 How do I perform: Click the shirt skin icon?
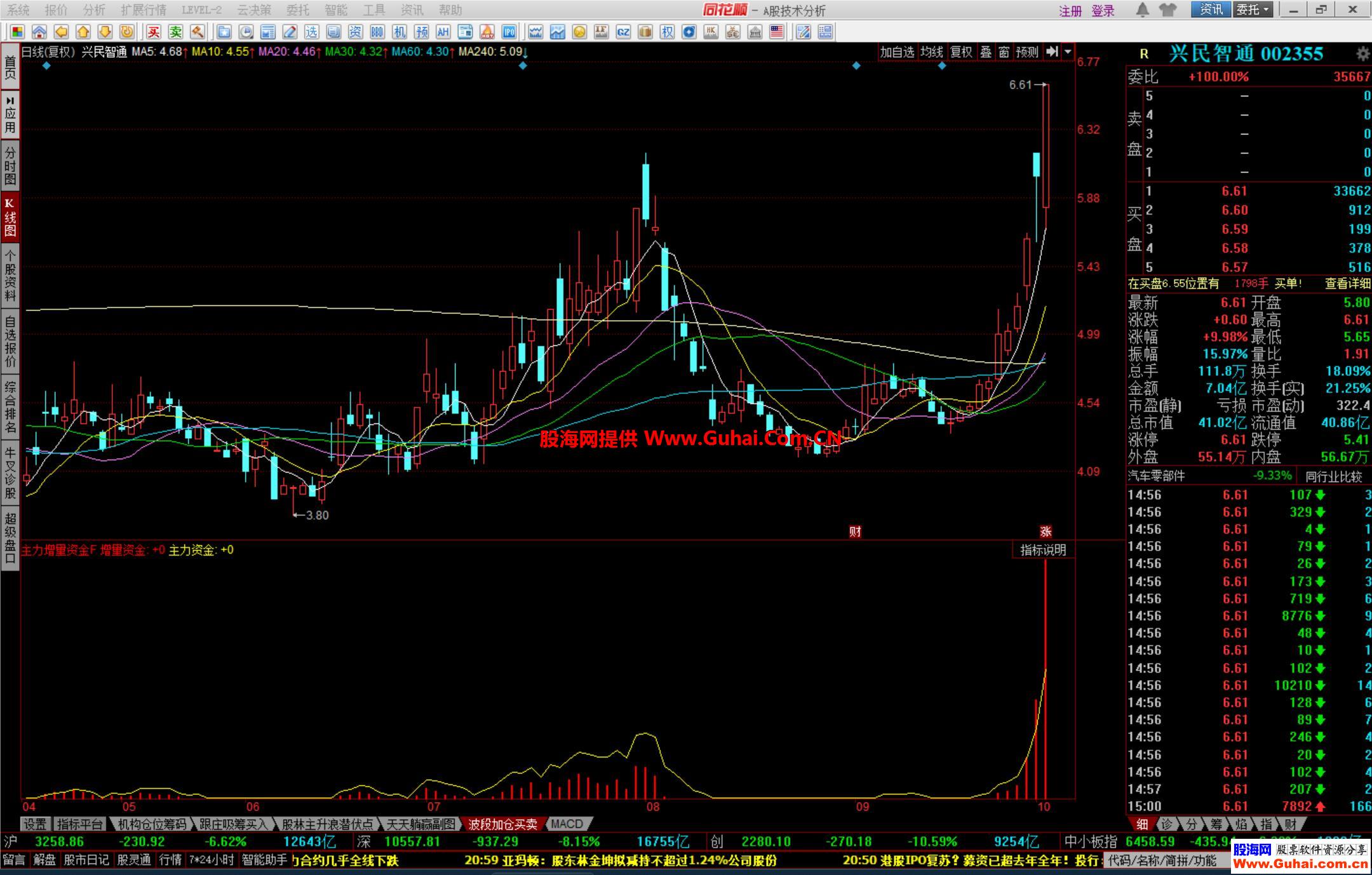click(x=1167, y=10)
